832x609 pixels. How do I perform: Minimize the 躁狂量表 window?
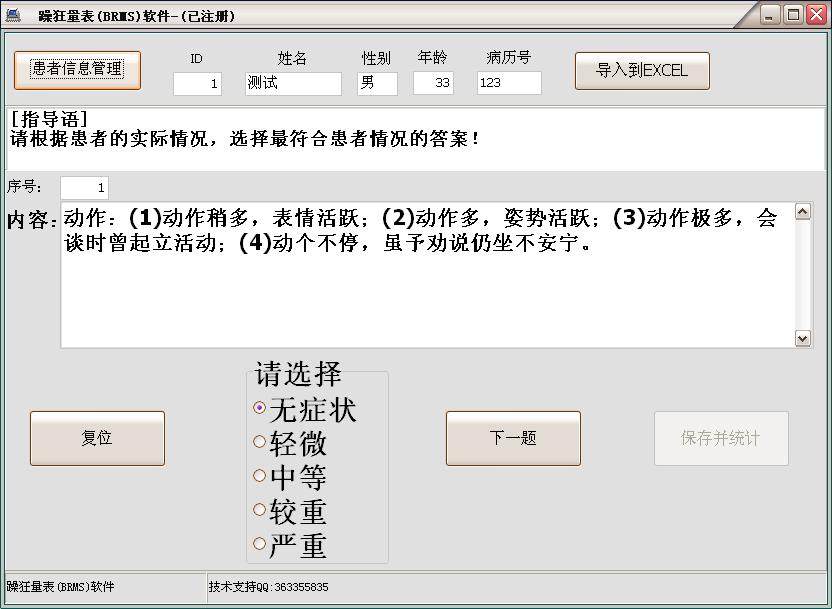(769, 14)
